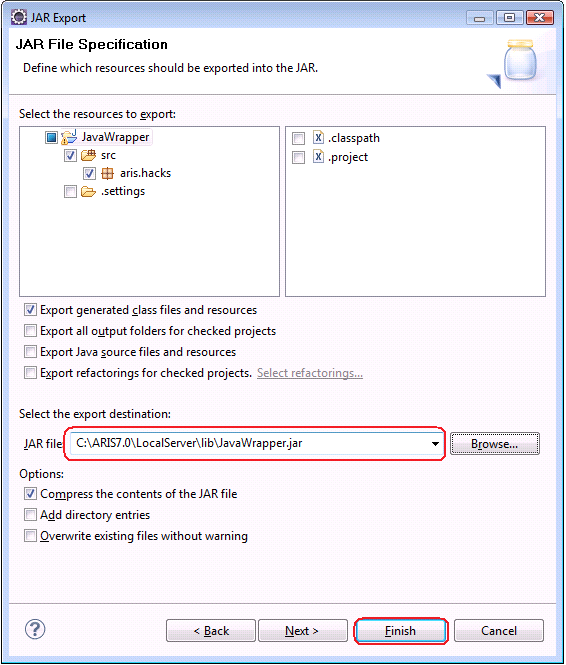Click the Select refactorings link

pyautogui.click(x=310, y=373)
